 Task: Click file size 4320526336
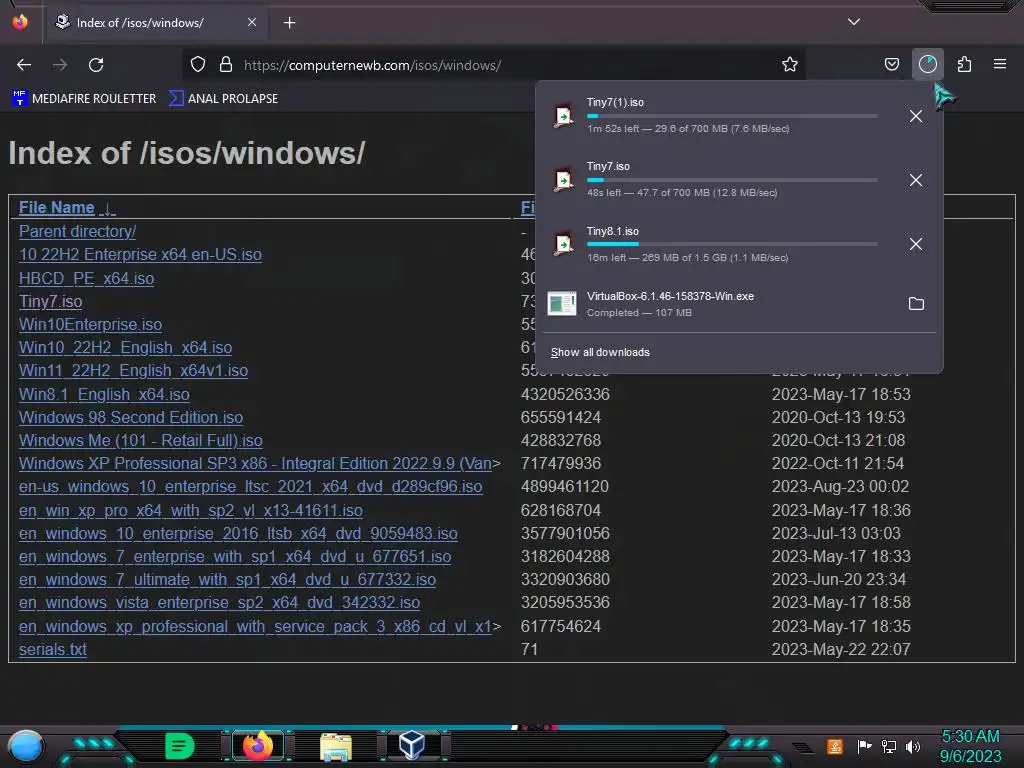[x=565, y=394]
